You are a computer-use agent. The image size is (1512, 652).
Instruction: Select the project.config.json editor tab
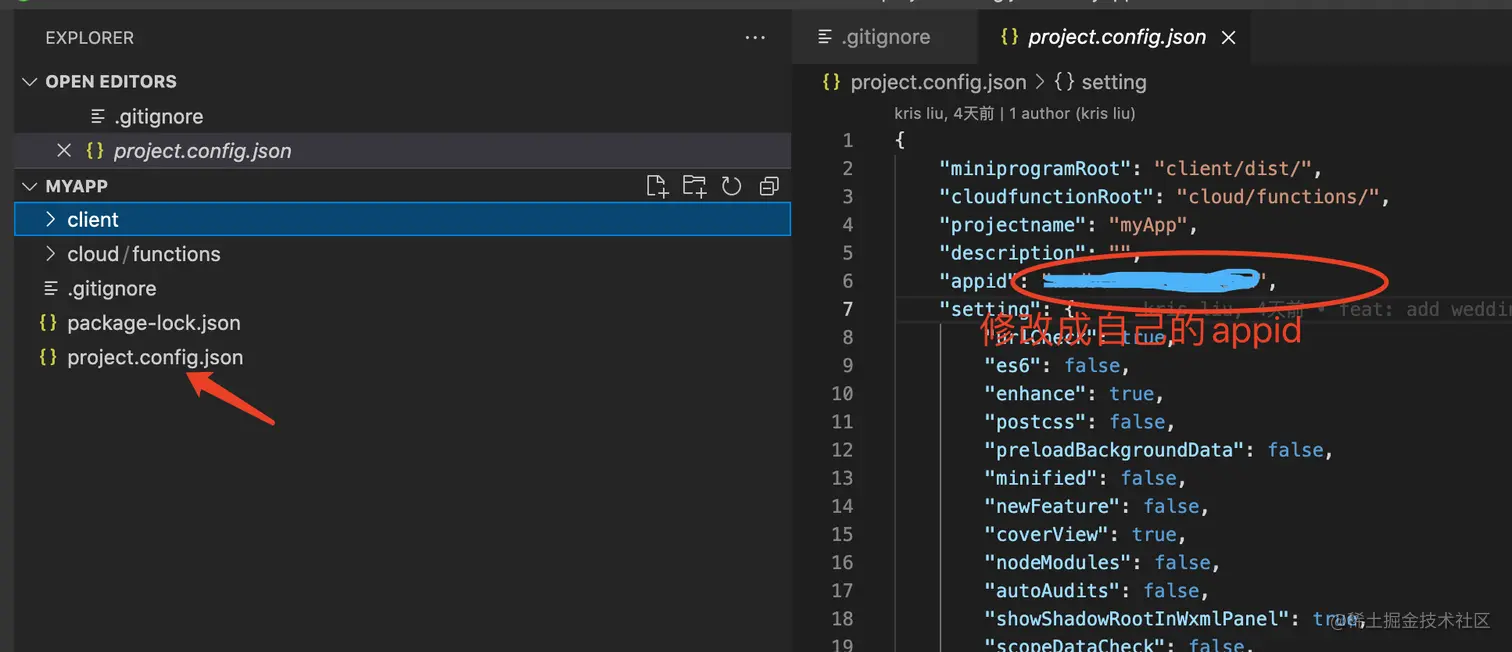point(1115,37)
